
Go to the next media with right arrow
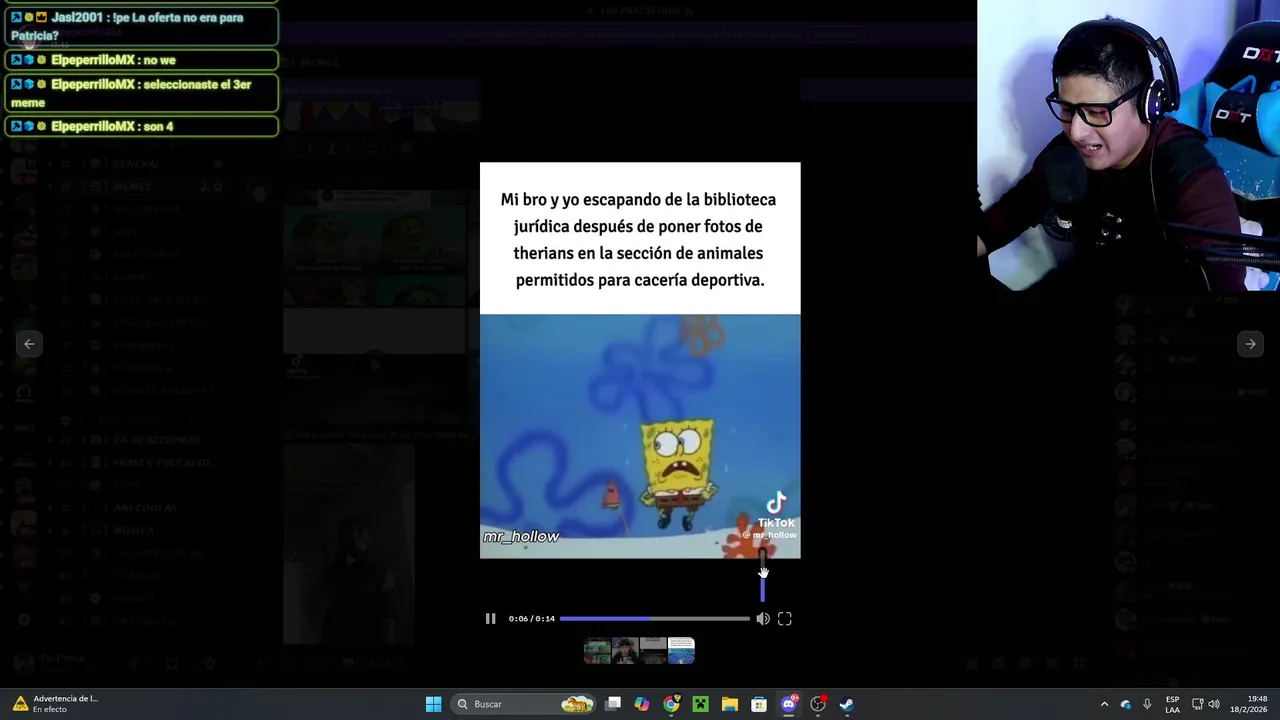[x=1250, y=344]
